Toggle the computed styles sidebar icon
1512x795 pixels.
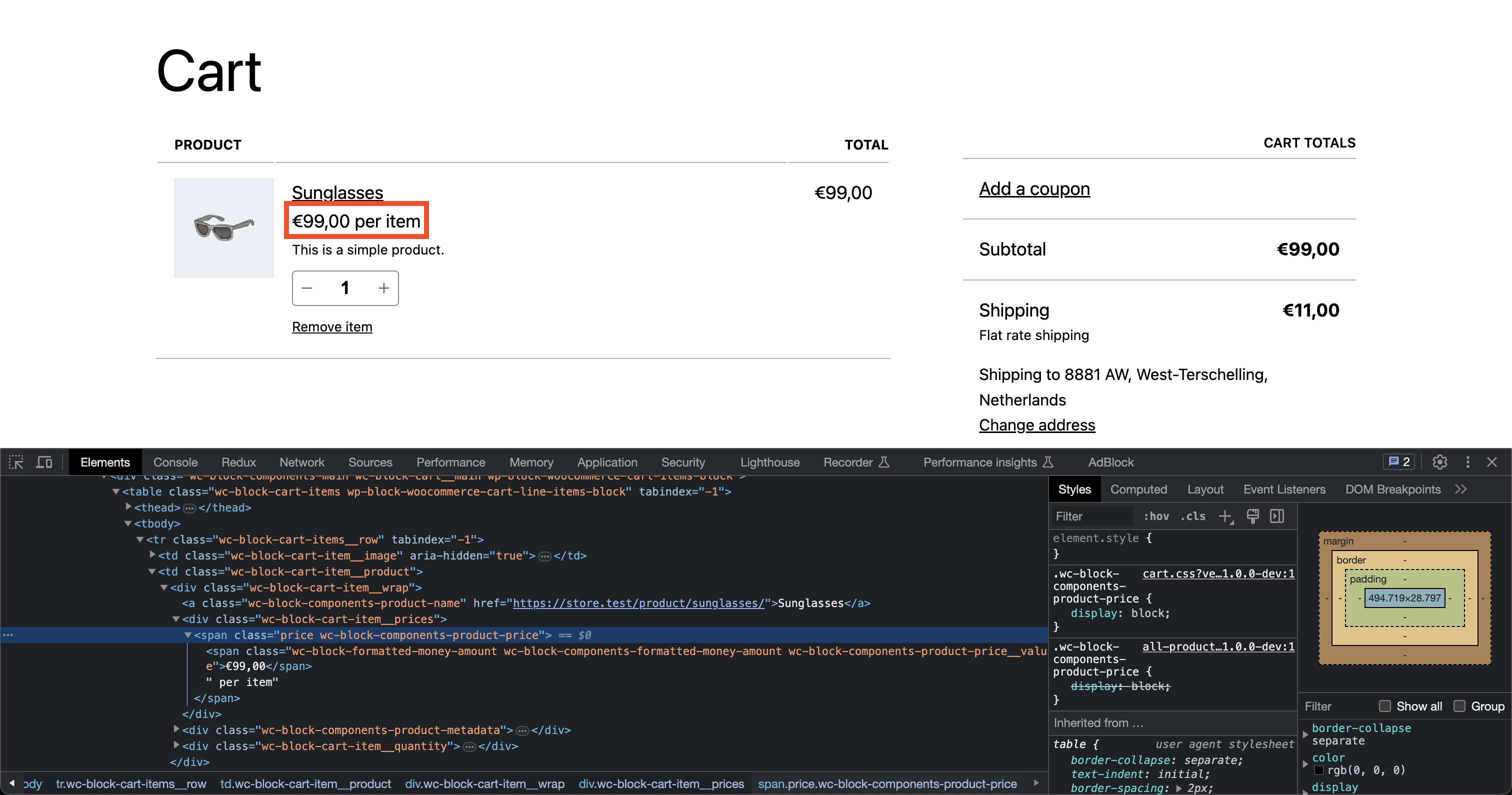coord(1276,516)
